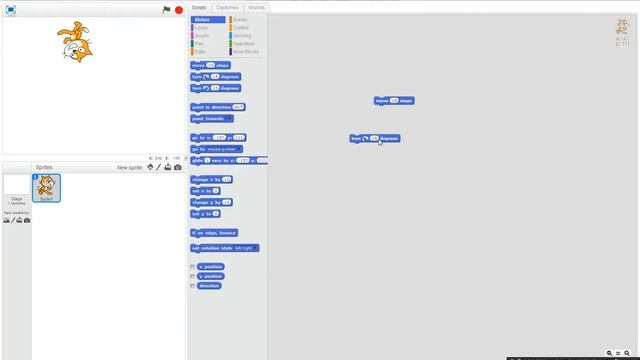Open rotation style dropdown left-right
The width and height of the screenshot is (640, 360).
255,248
